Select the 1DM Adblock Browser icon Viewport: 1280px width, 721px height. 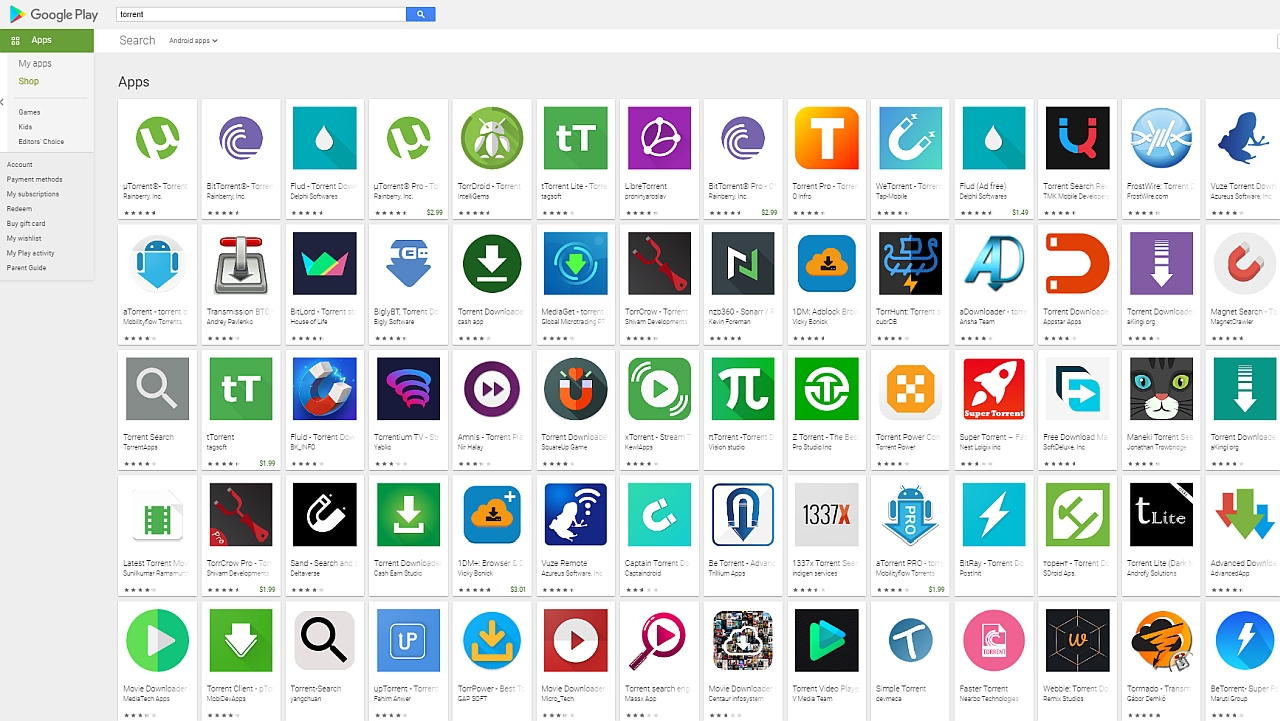pyautogui.click(x=826, y=263)
